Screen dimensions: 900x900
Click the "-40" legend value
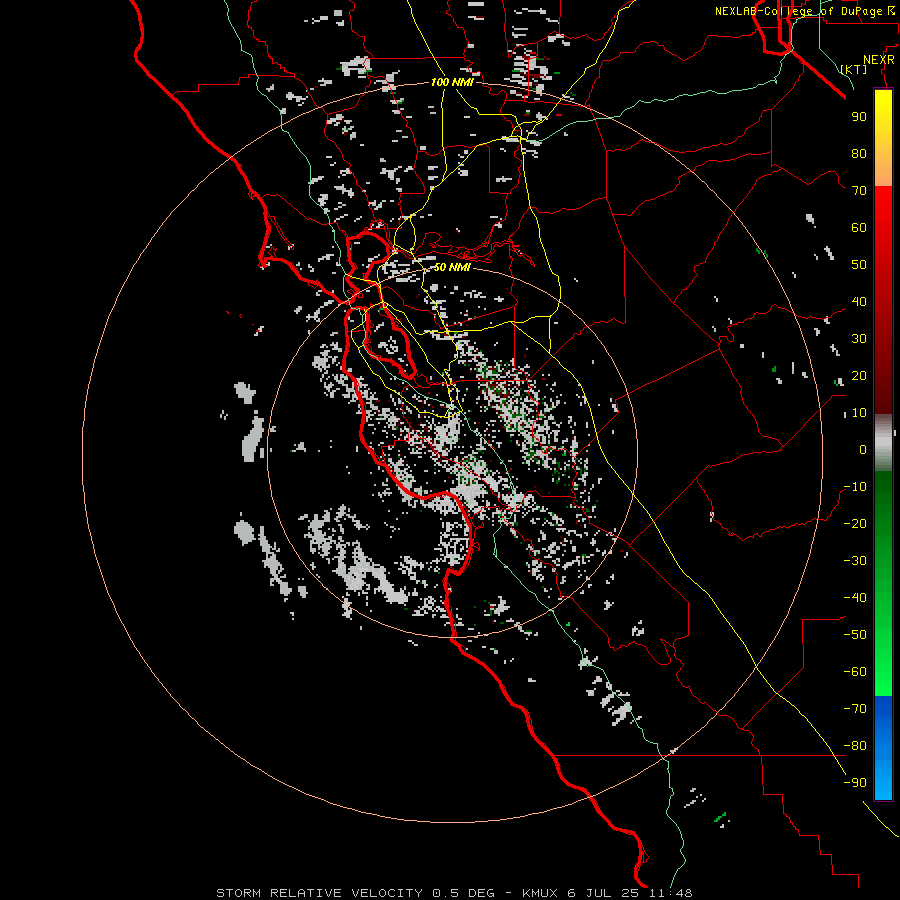coord(855,598)
